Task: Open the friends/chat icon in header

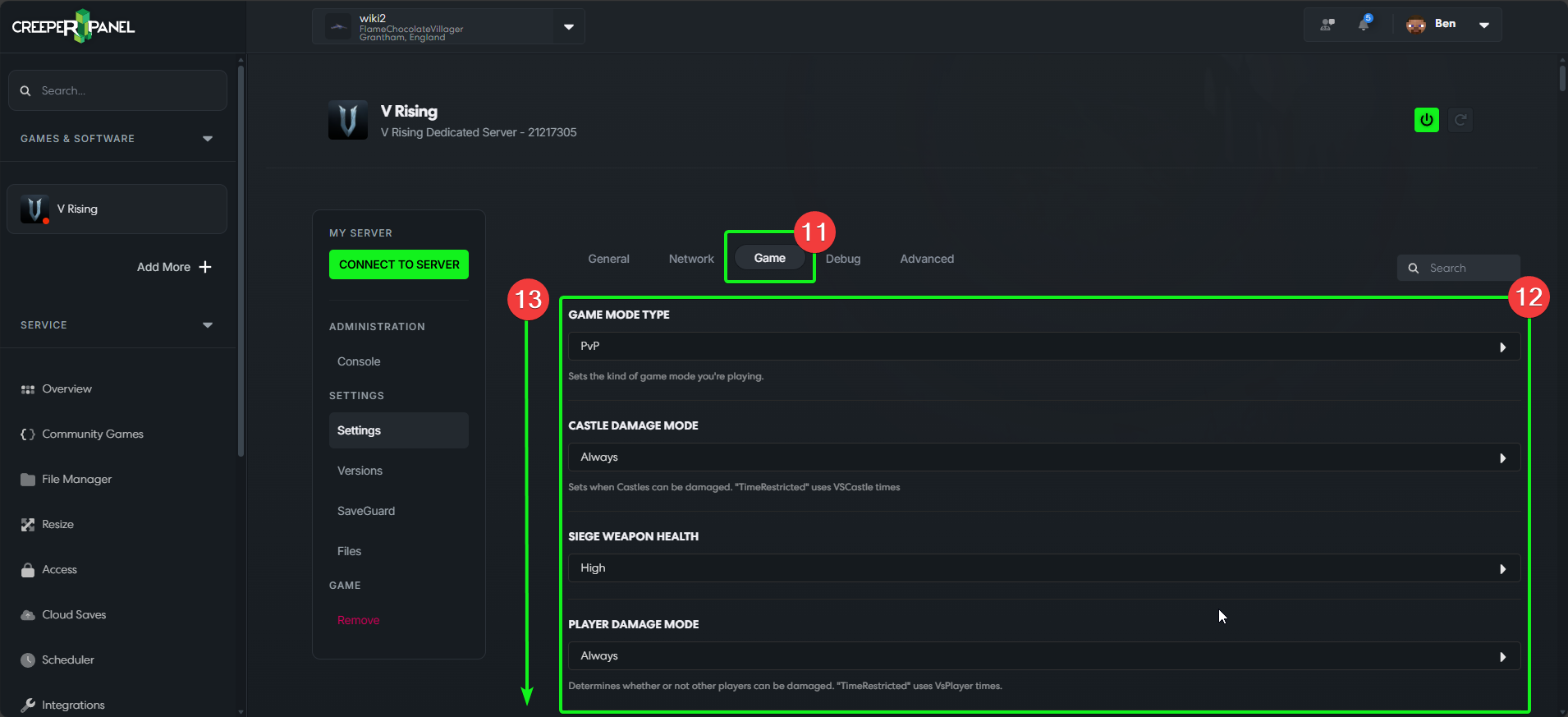Action: [1327, 25]
